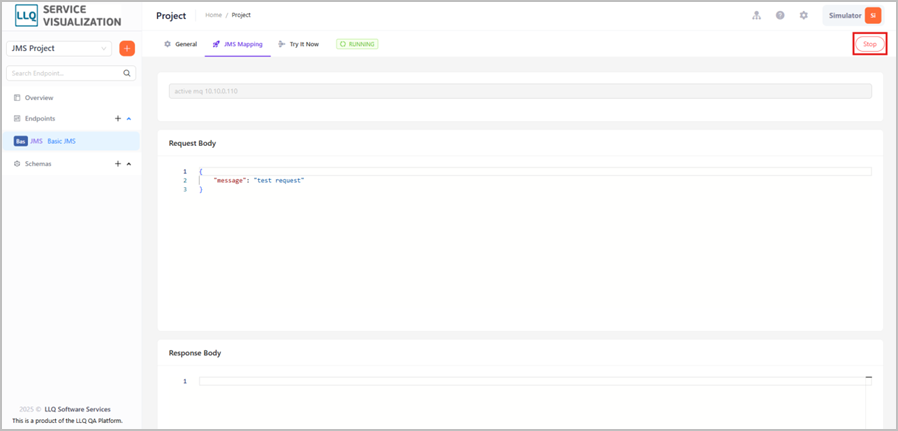
Task: Click the "message" key in request body
Action: 231,180
